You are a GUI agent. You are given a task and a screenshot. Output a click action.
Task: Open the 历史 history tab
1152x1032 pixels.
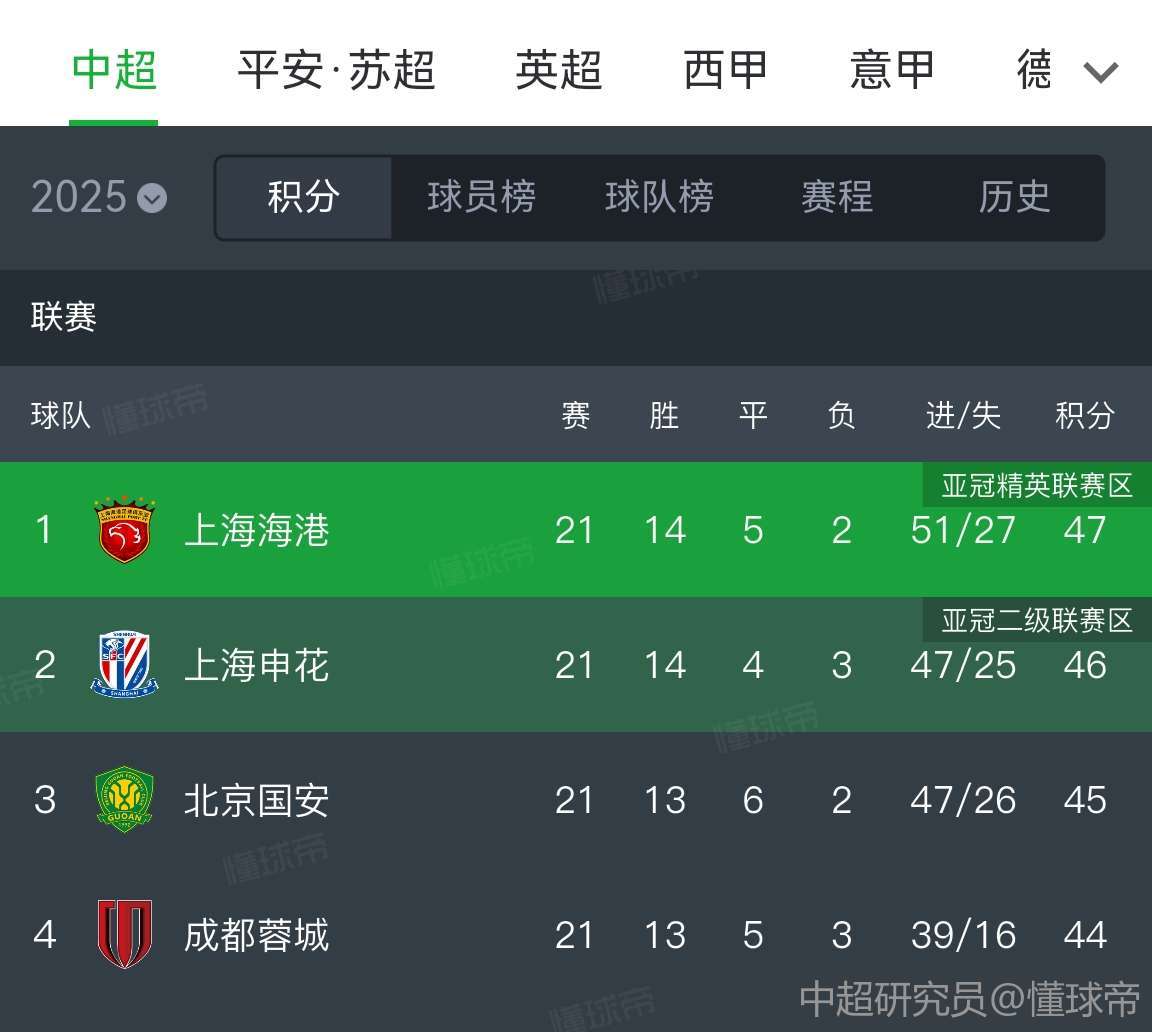[1014, 197]
